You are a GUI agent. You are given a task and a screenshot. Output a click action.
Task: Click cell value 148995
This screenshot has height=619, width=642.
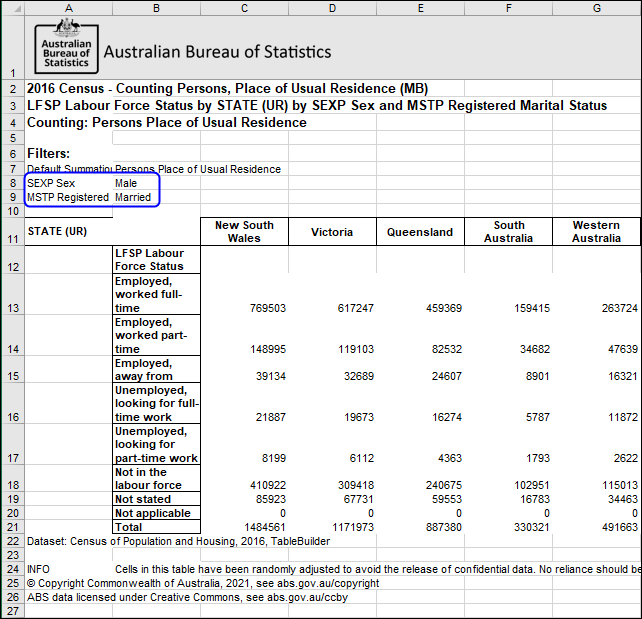tap(268, 349)
